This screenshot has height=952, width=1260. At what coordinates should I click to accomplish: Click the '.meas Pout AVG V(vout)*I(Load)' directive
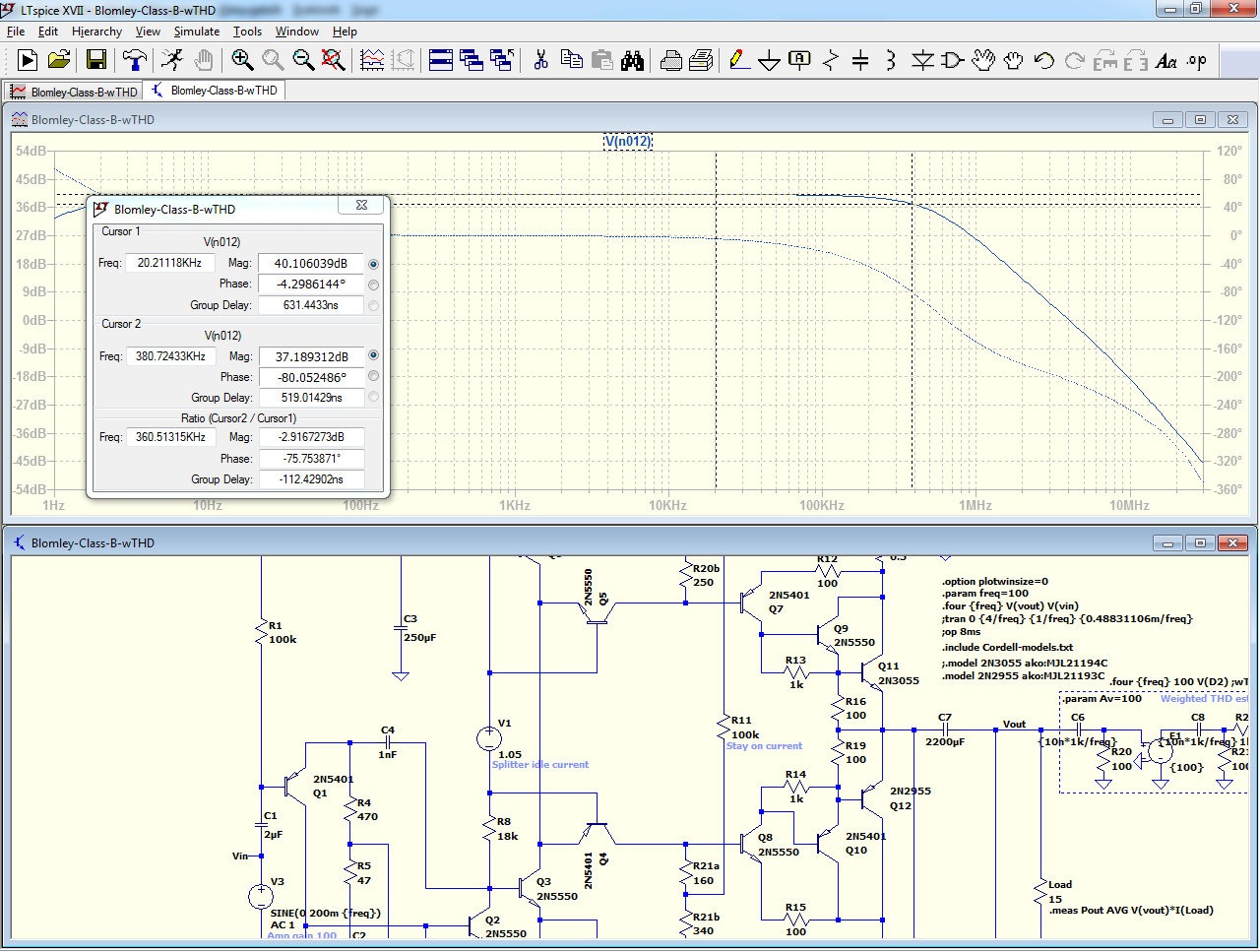point(1131,911)
